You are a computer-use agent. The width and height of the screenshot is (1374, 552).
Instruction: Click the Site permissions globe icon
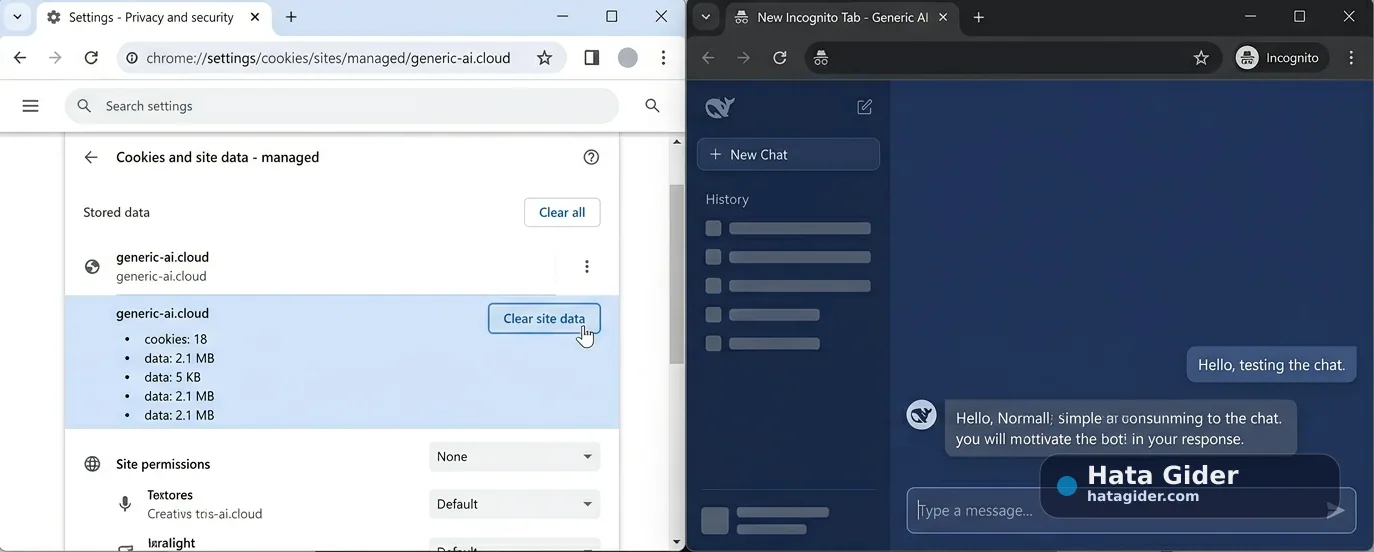92,464
